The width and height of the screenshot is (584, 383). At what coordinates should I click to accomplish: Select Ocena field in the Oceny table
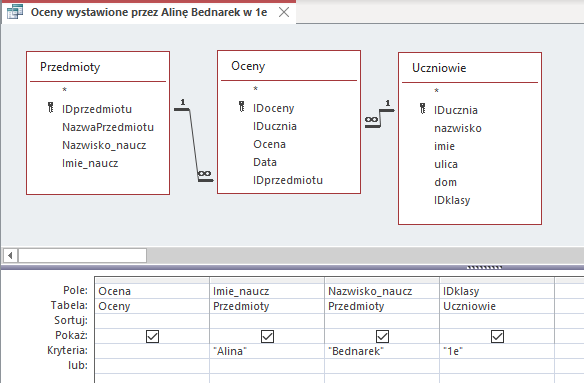click(269, 144)
